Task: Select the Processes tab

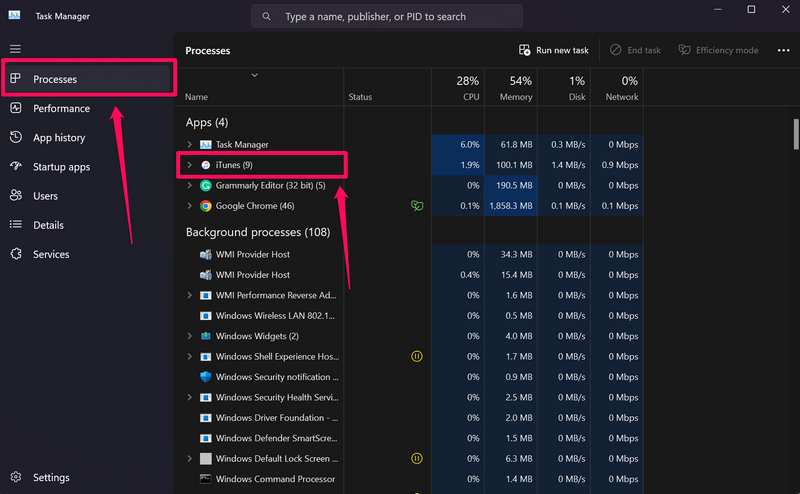Action: [54, 79]
